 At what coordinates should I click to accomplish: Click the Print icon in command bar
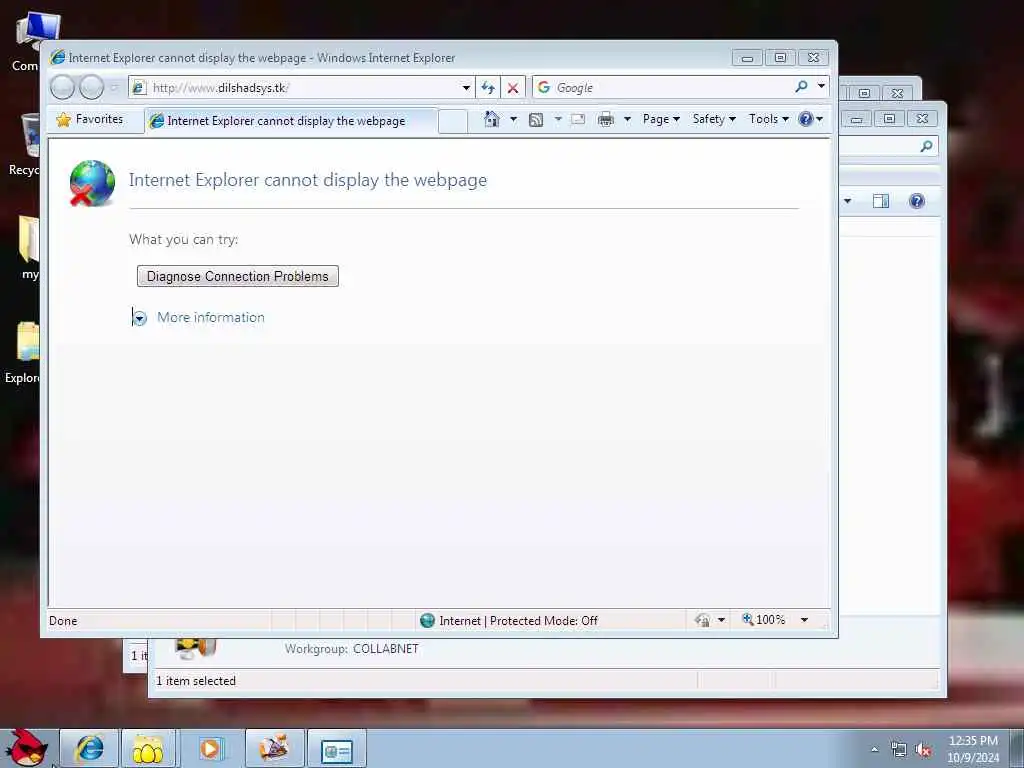(x=606, y=119)
